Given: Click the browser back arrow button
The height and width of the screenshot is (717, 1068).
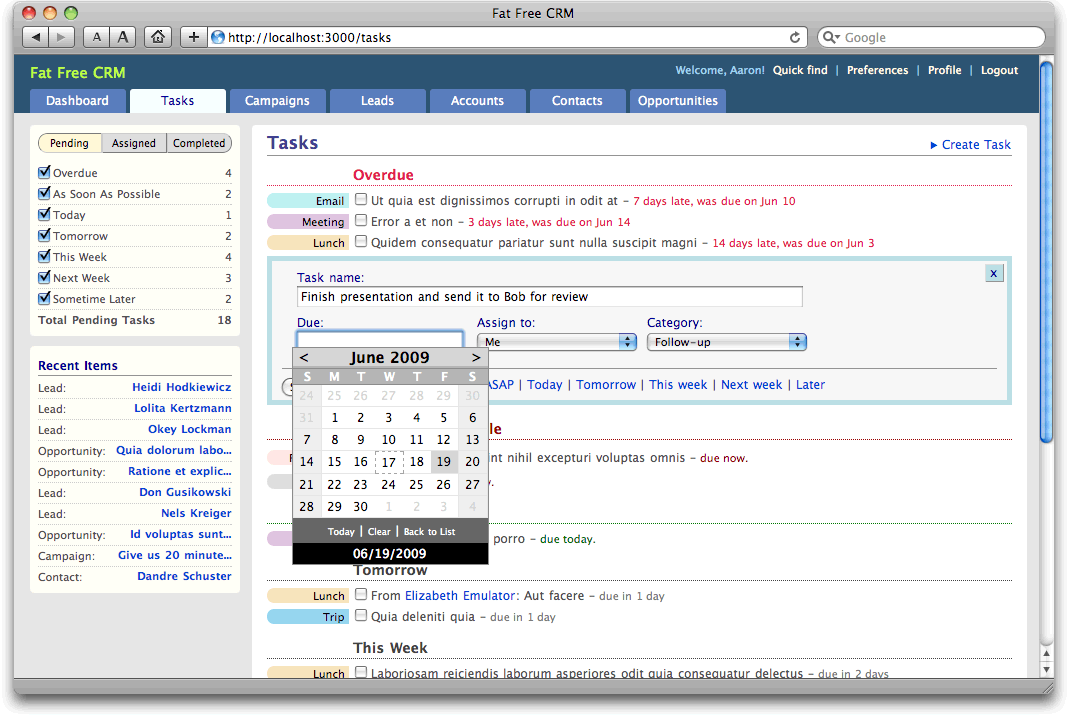Looking at the screenshot, I should point(36,37).
